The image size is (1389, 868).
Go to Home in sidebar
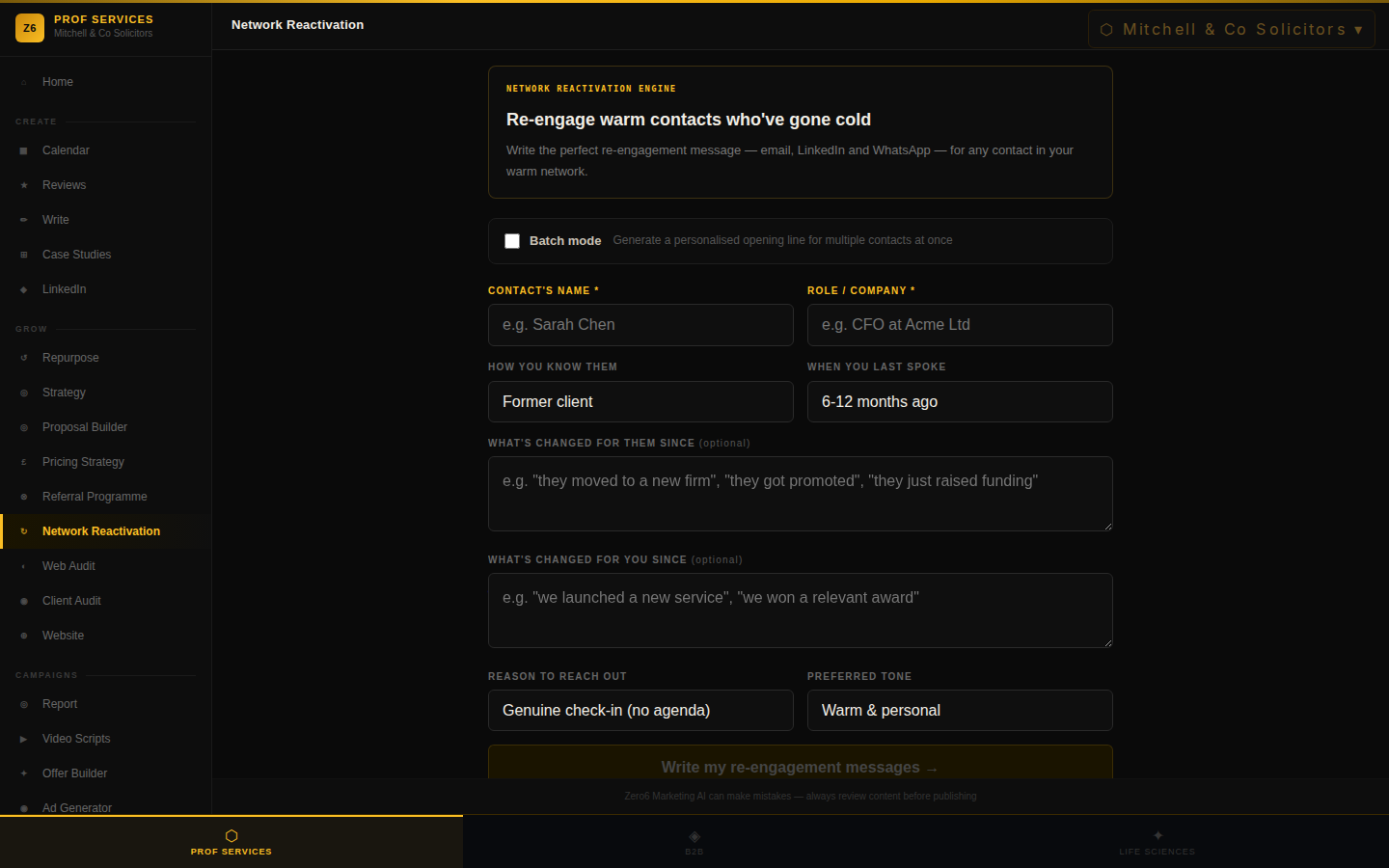click(x=106, y=82)
